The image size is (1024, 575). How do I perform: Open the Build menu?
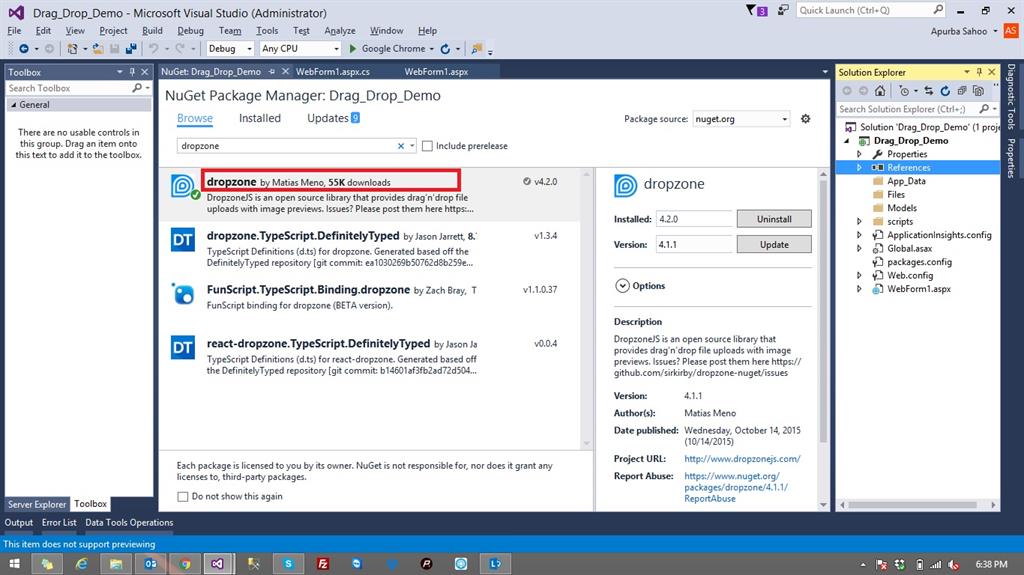[x=152, y=31]
